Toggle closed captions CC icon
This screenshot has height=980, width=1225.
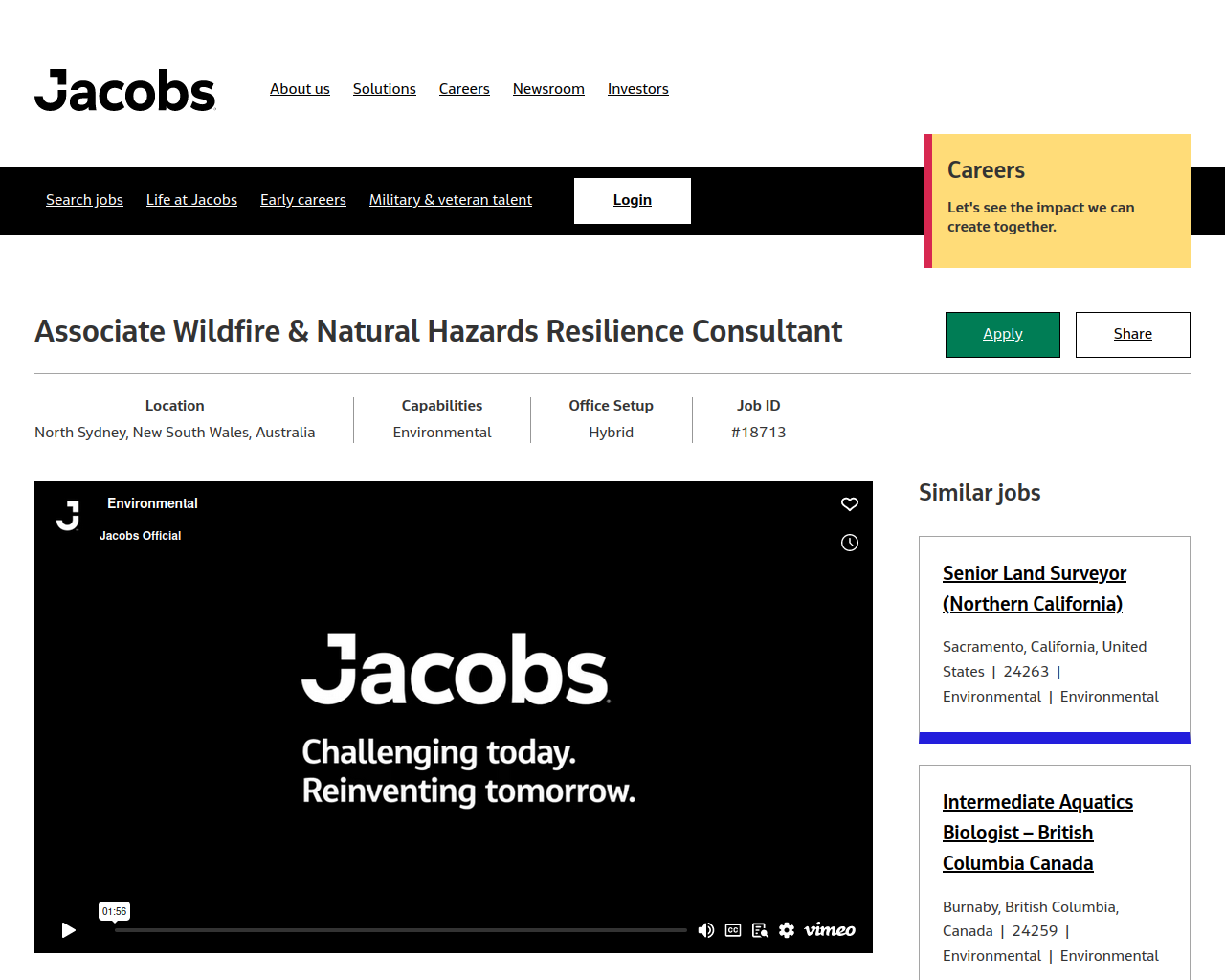[x=733, y=930]
